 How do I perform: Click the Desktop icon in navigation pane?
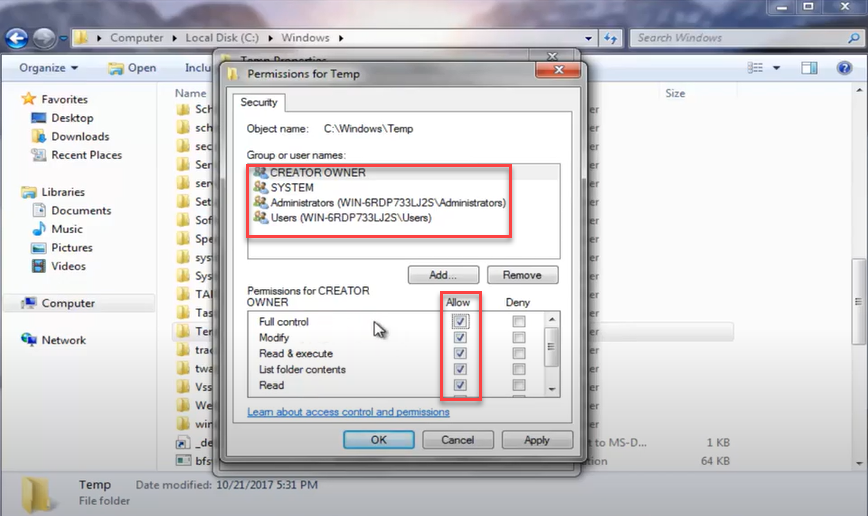(x=39, y=118)
